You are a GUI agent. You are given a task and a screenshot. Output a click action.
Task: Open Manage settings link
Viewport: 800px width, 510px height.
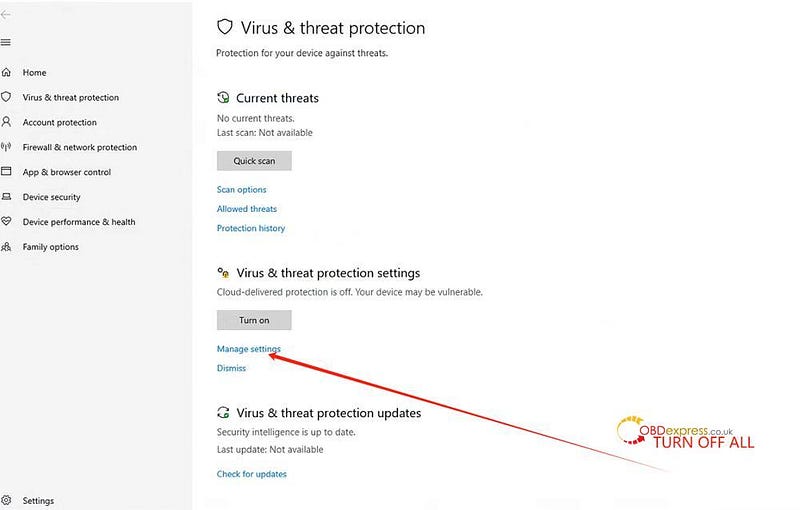coord(248,349)
